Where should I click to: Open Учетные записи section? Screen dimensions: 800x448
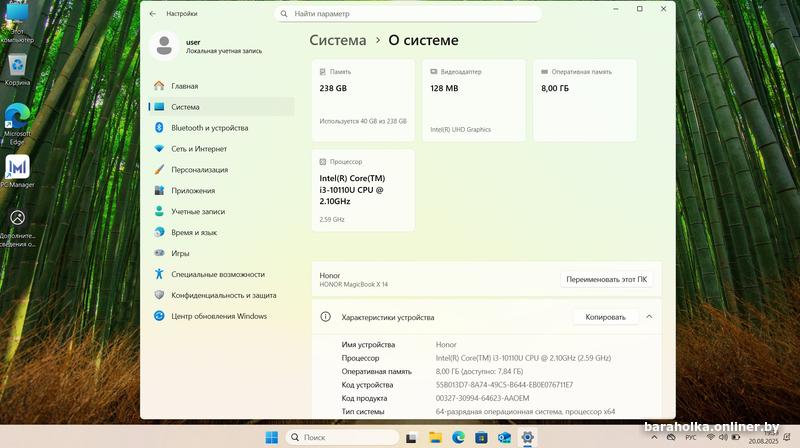point(221,211)
